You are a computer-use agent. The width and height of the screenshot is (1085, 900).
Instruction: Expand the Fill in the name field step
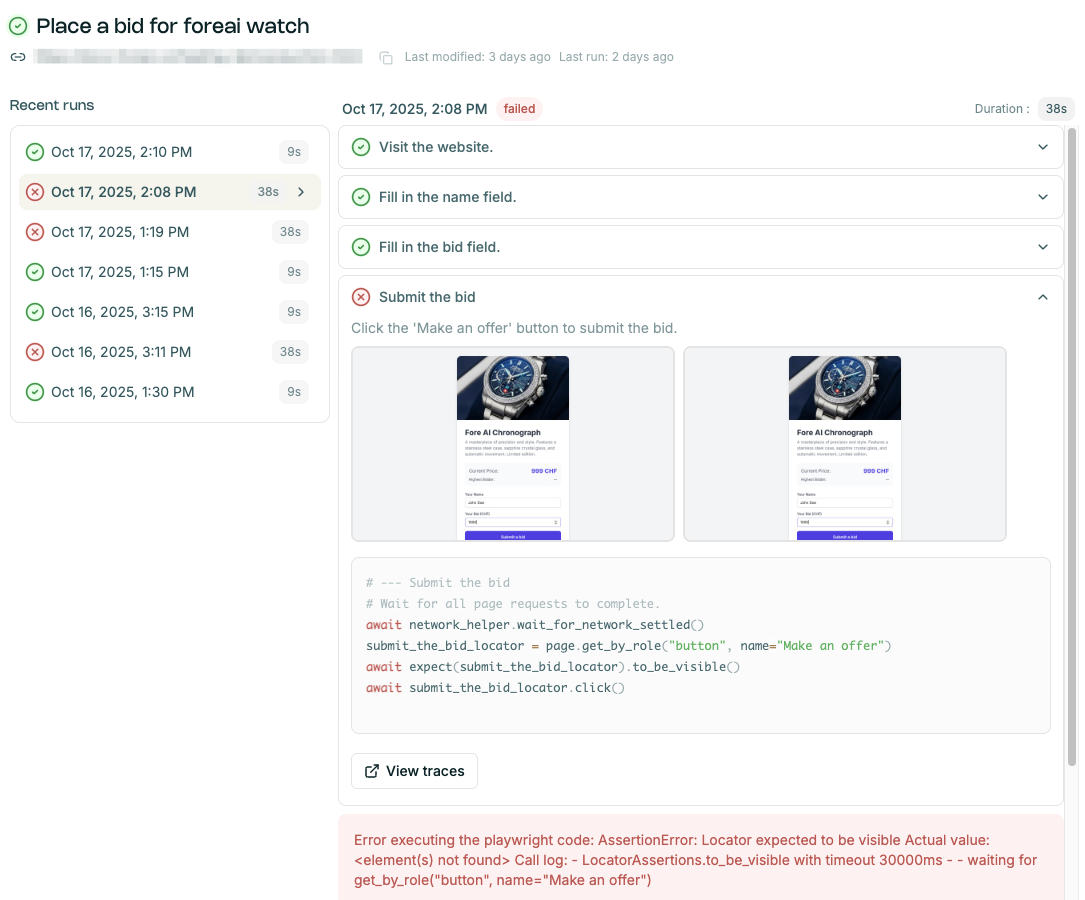click(1043, 197)
